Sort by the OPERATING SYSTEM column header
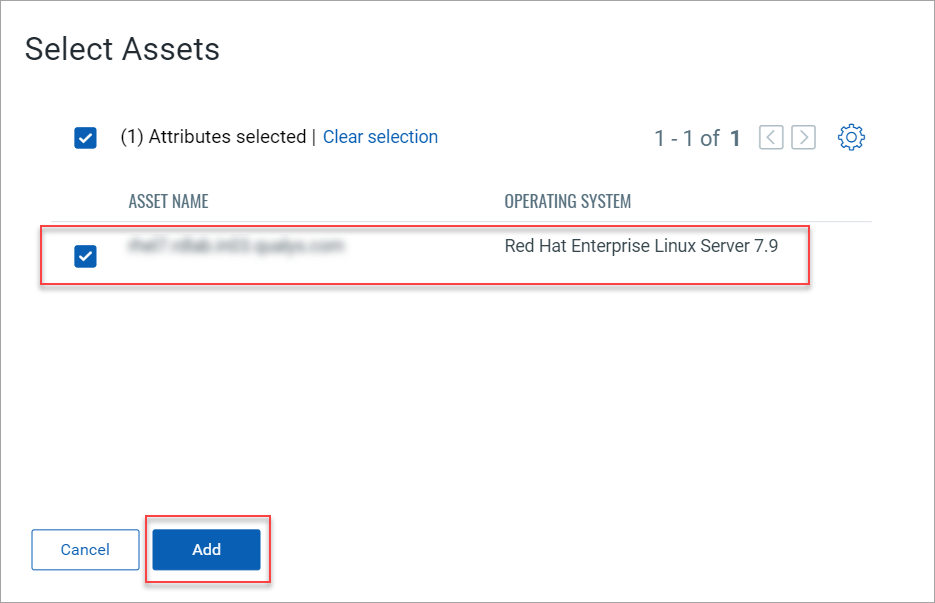The image size is (935, 603). pos(568,201)
